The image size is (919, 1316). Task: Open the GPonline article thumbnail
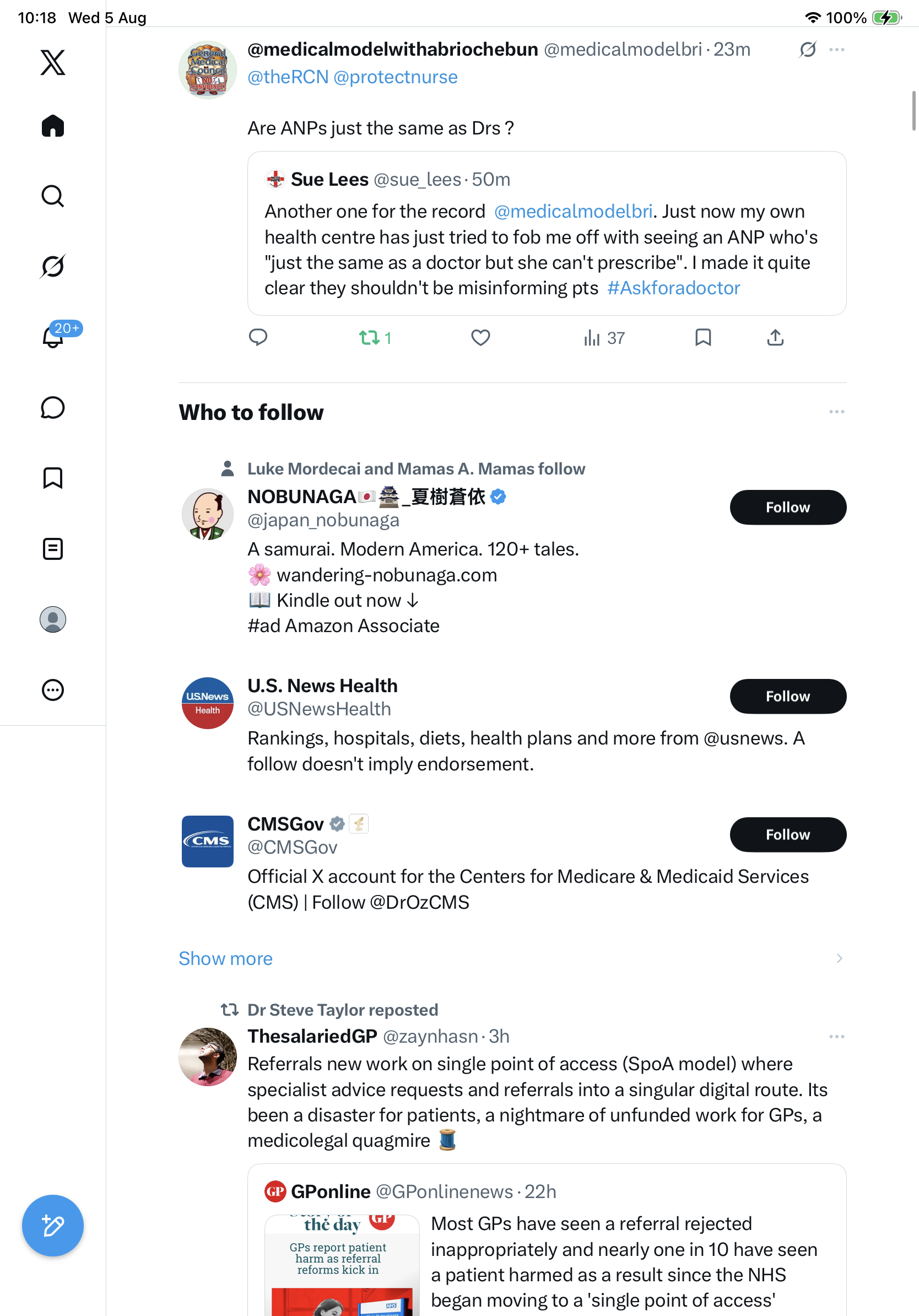click(342, 1265)
